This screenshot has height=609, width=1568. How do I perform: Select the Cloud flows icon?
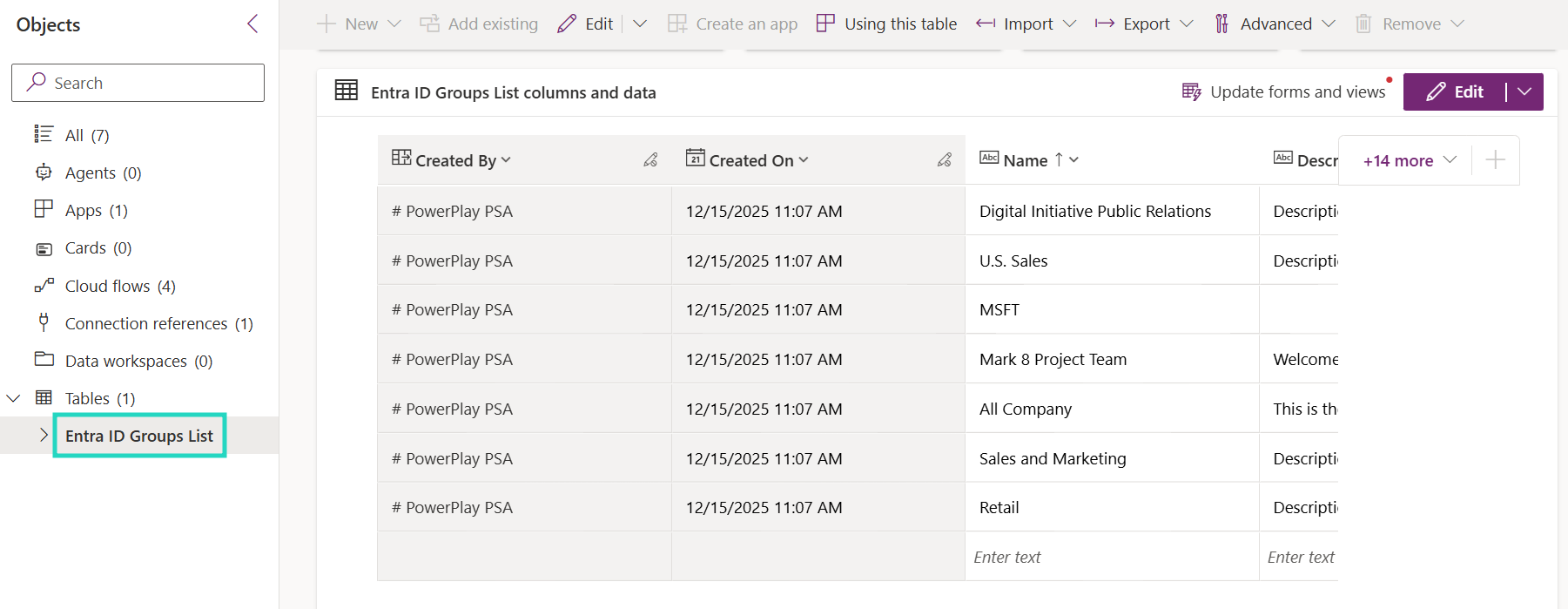point(44,286)
